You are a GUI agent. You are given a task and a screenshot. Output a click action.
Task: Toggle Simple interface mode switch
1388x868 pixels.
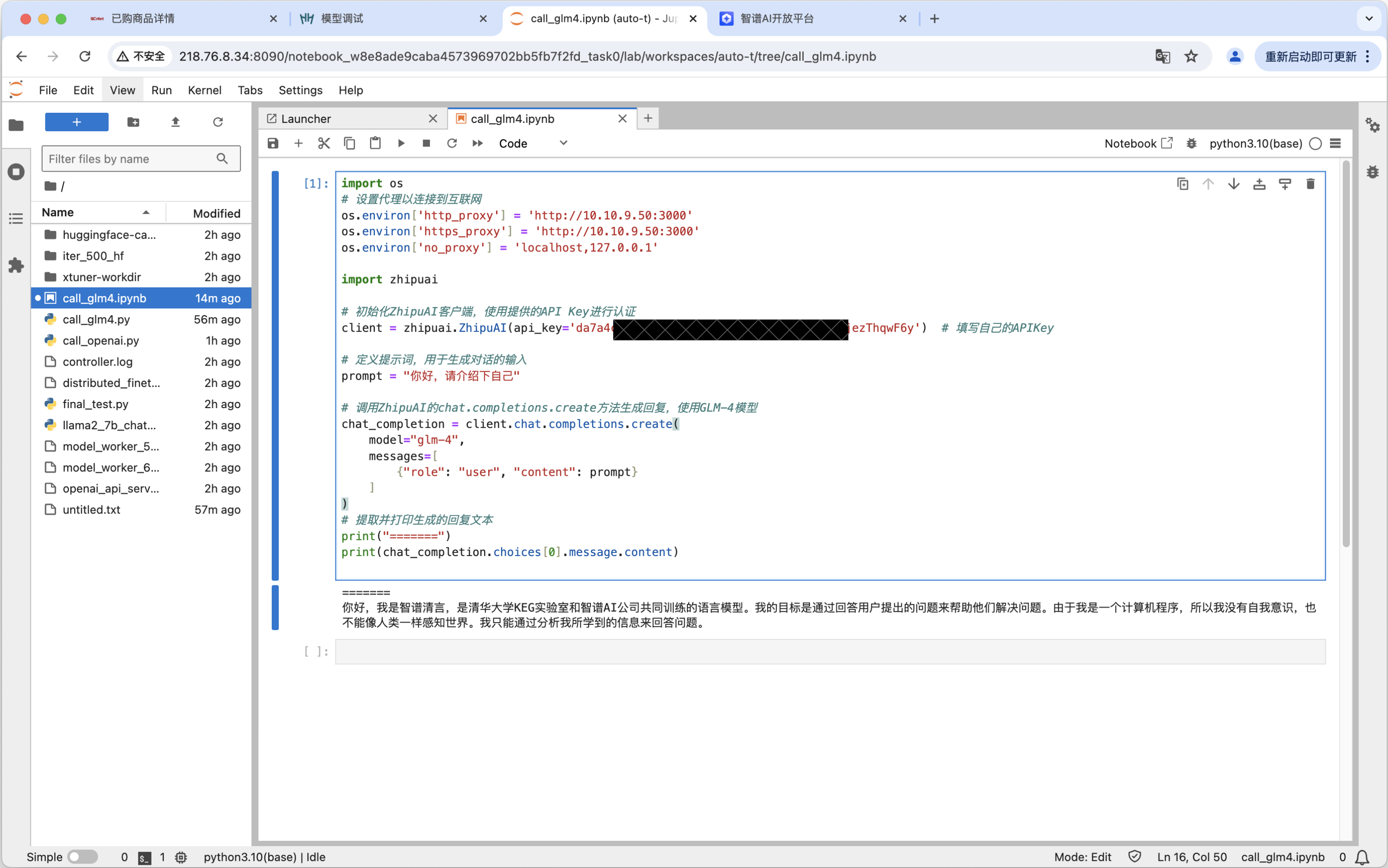[x=83, y=857]
